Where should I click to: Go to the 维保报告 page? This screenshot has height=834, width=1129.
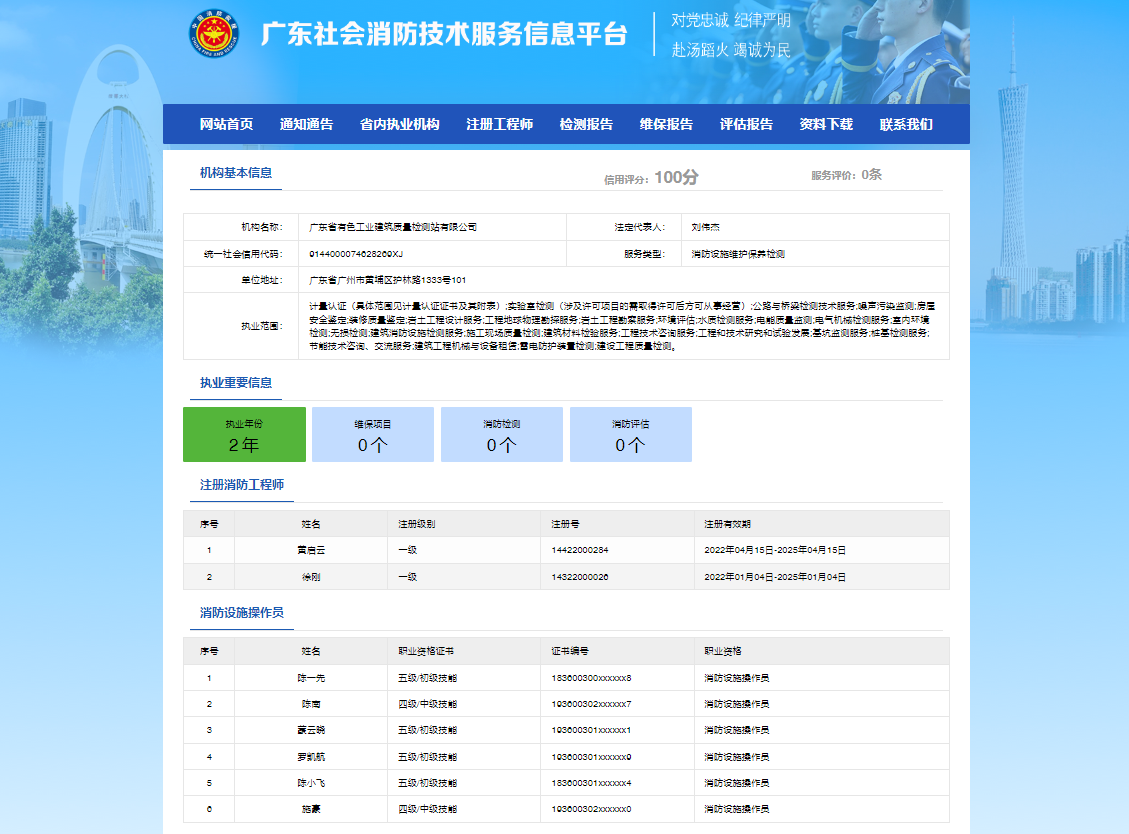(666, 124)
